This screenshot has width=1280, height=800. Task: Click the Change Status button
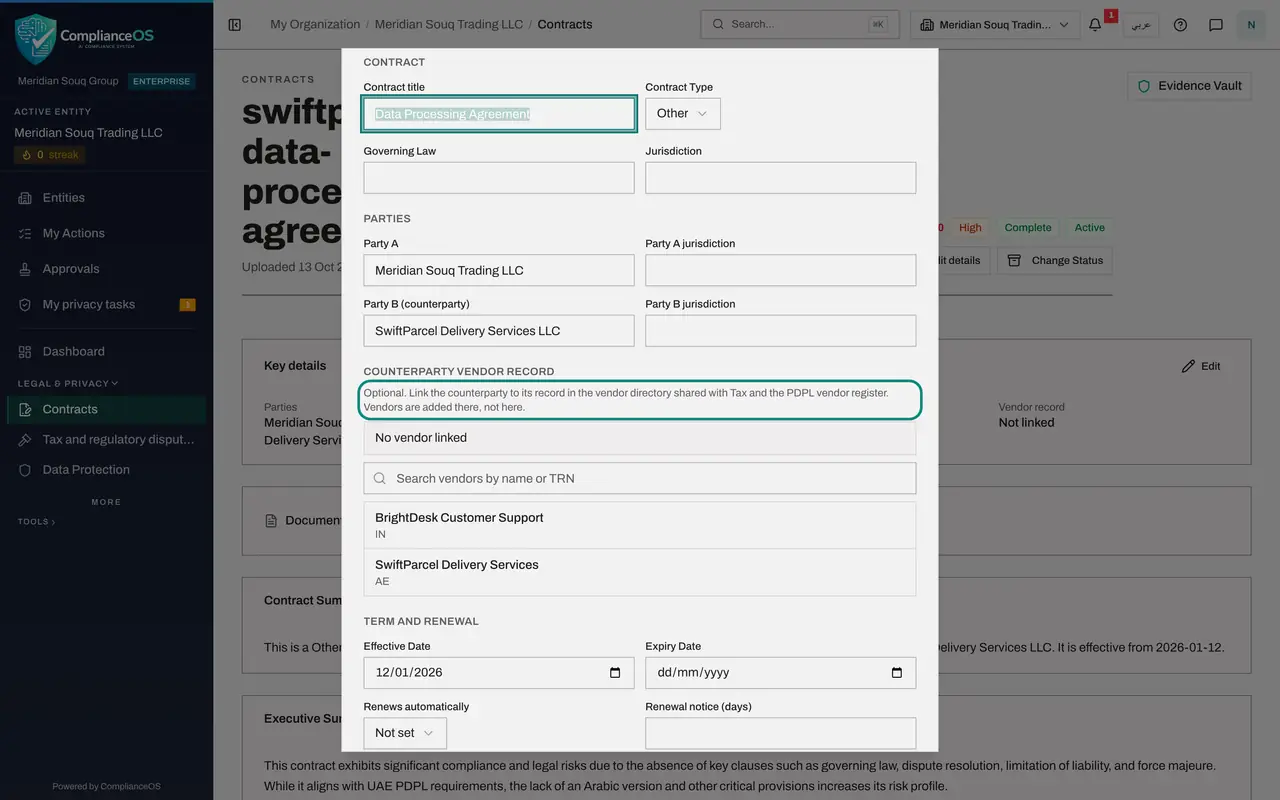click(x=1055, y=260)
